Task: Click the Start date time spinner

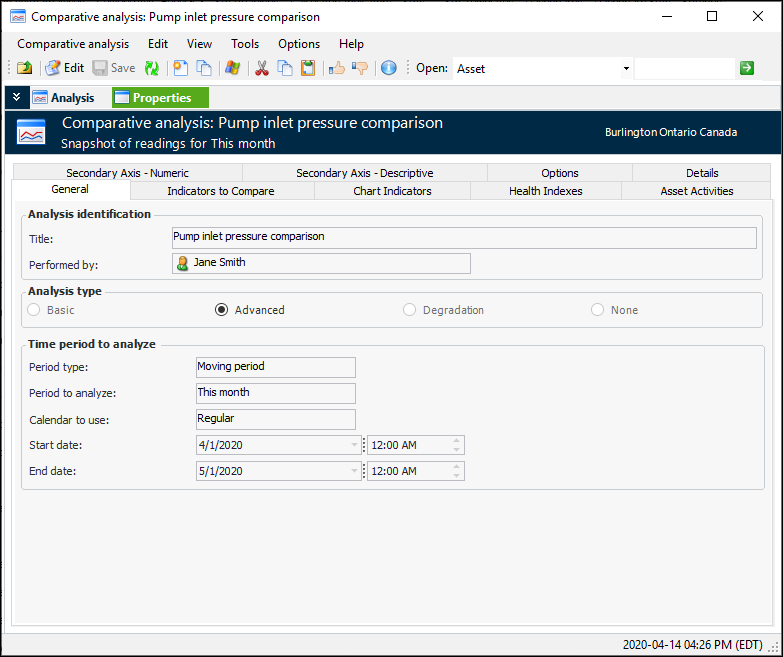Action: [x=457, y=445]
